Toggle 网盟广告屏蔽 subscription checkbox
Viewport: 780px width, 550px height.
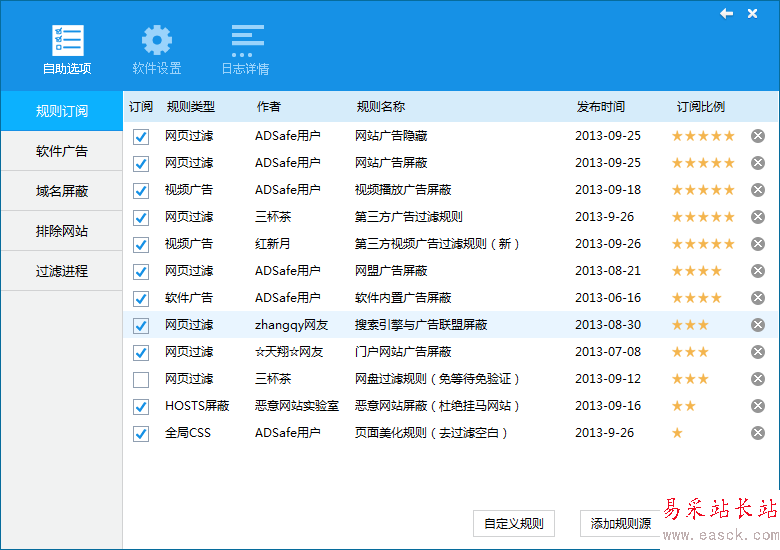(x=141, y=272)
